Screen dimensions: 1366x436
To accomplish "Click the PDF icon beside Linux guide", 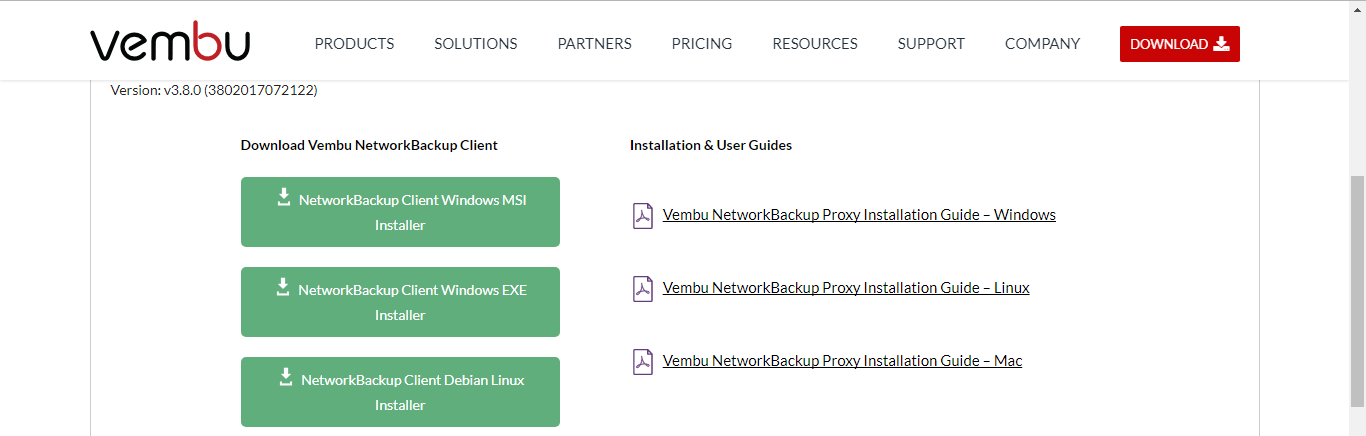I will (643, 288).
